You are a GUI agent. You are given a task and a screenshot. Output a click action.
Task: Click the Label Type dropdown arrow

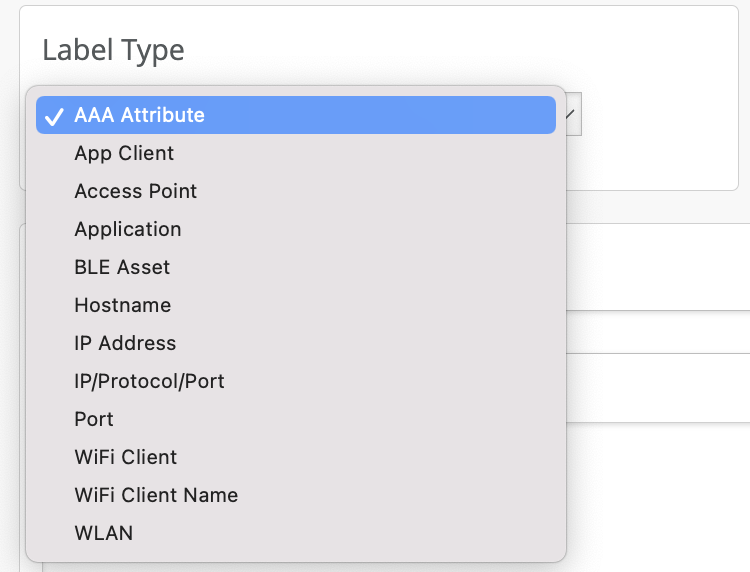(x=570, y=115)
